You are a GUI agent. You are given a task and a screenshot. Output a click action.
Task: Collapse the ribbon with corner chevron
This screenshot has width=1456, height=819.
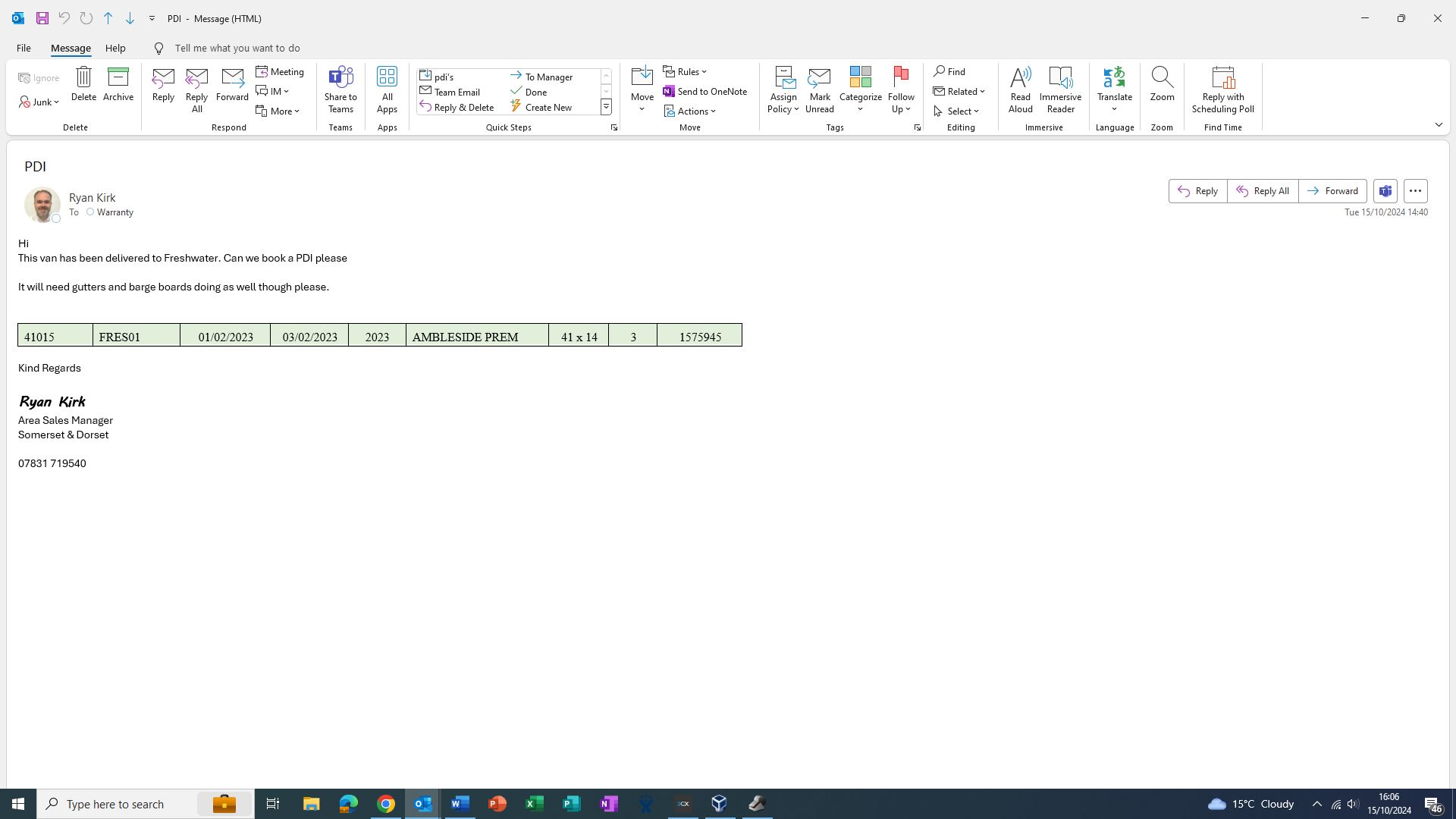pos(1439,125)
